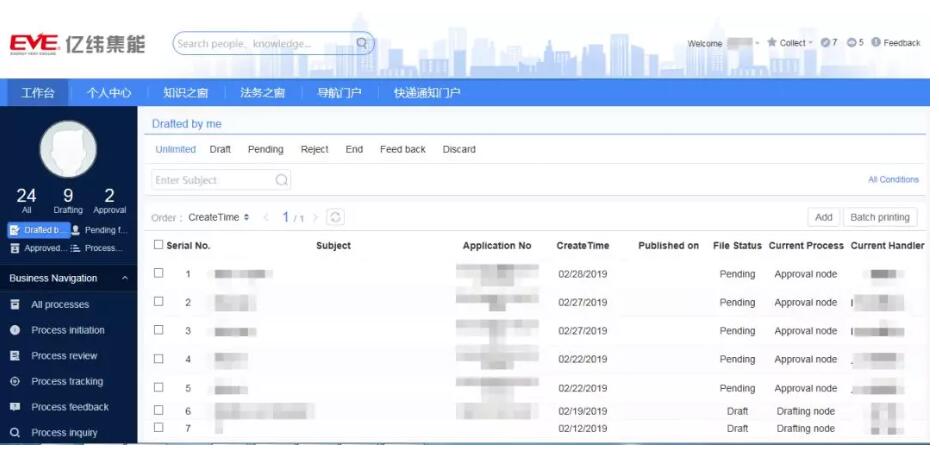Check the box for row 5
Viewport: 939px width, 453px height.
pos(158,387)
